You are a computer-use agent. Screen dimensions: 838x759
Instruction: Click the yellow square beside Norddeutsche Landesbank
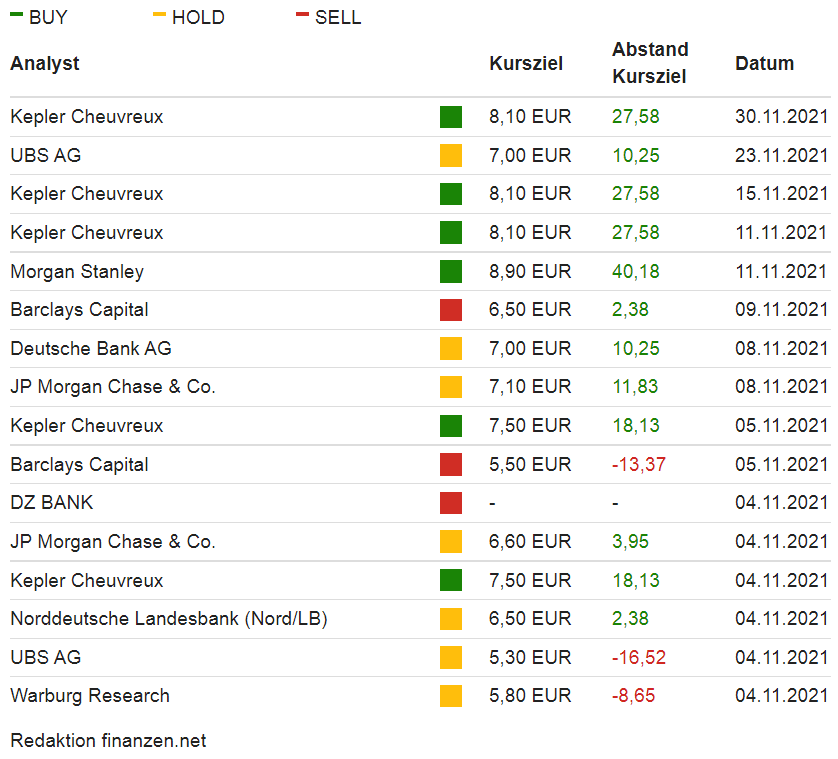pyautogui.click(x=451, y=619)
